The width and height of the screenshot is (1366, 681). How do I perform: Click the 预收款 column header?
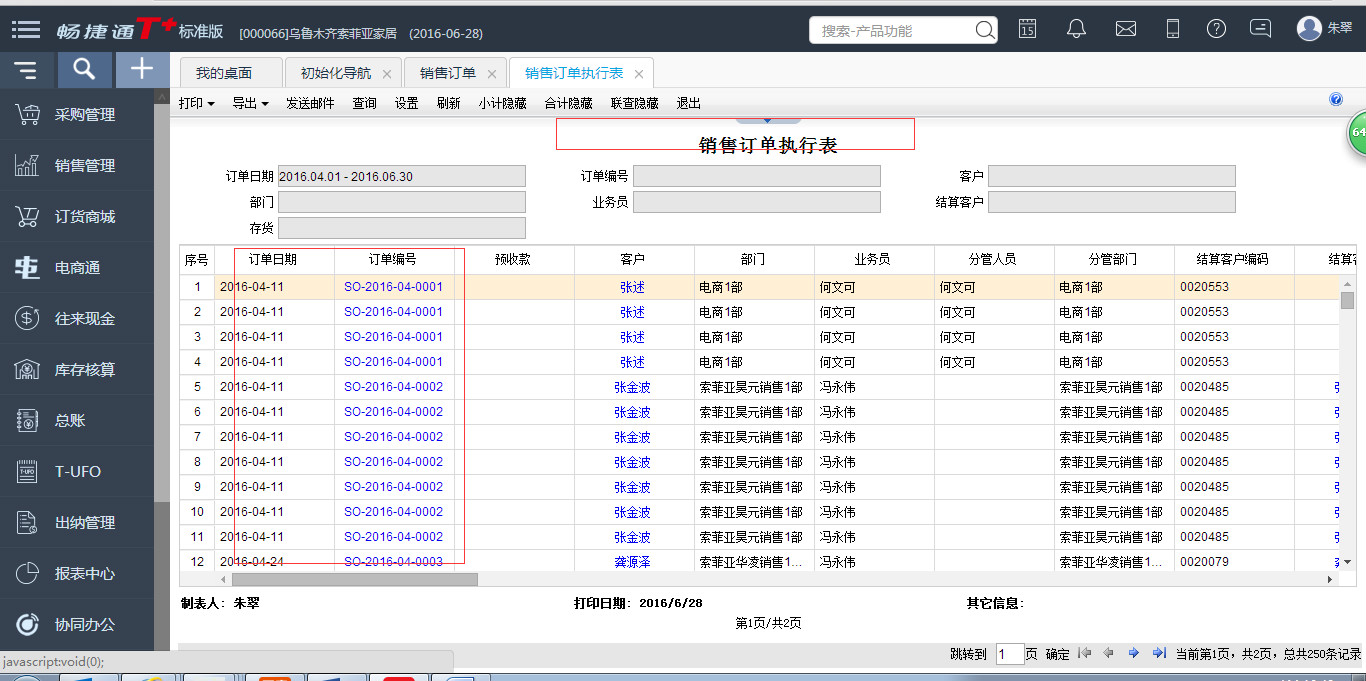512,259
